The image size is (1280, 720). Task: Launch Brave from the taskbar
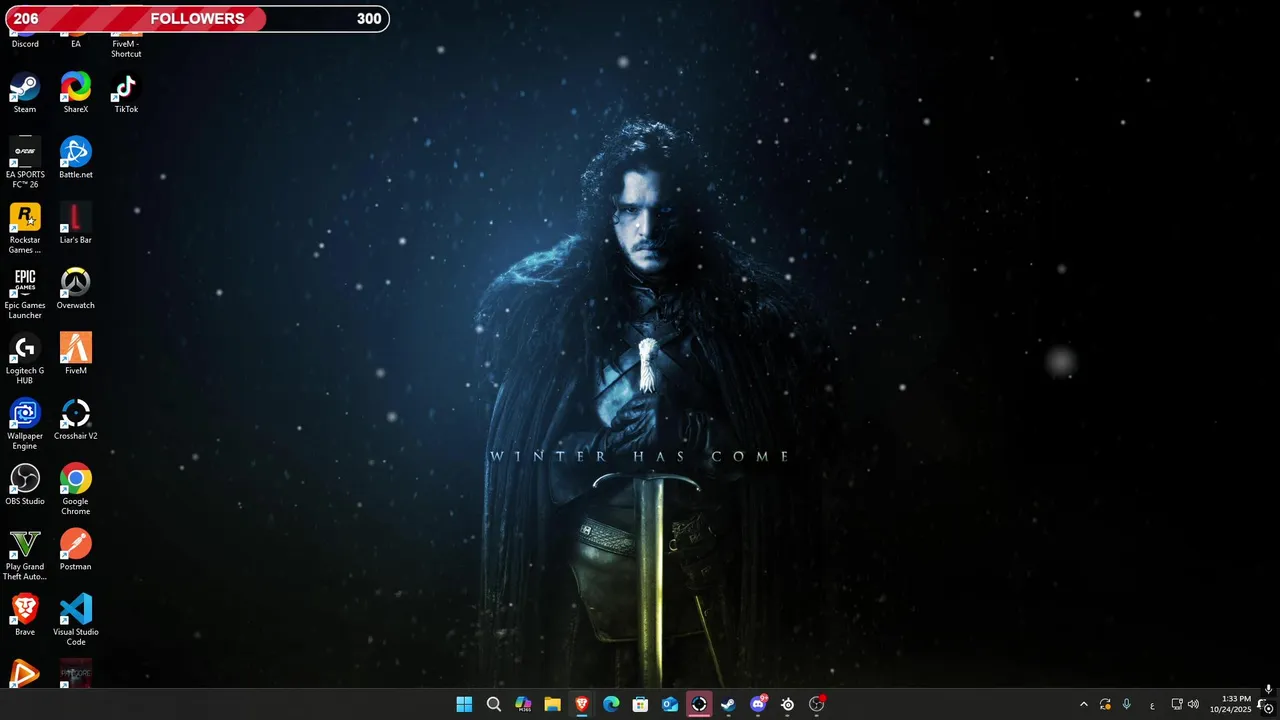pos(582,704)
